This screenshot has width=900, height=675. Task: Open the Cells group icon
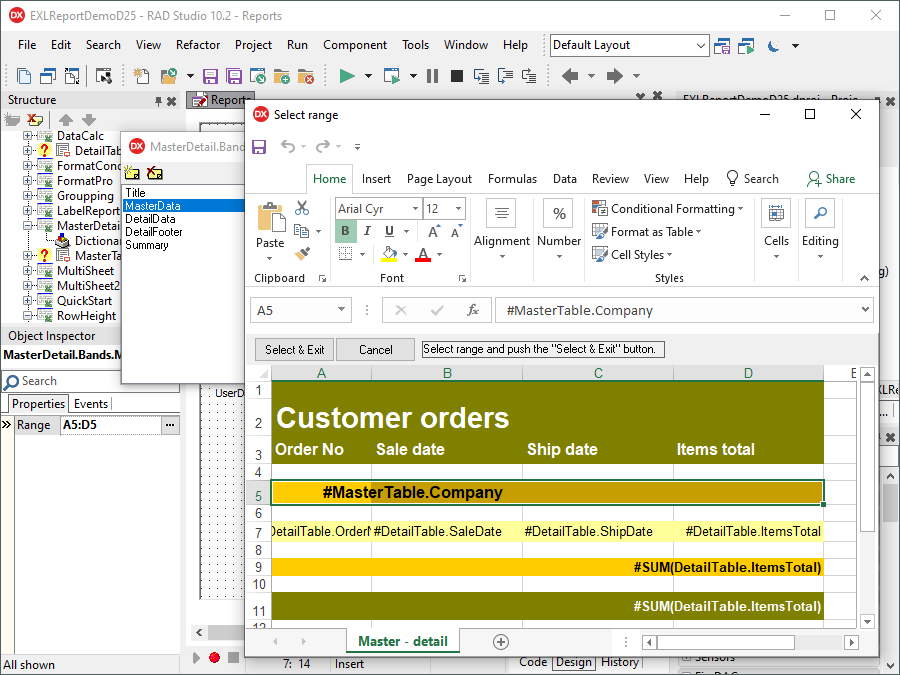776,214
